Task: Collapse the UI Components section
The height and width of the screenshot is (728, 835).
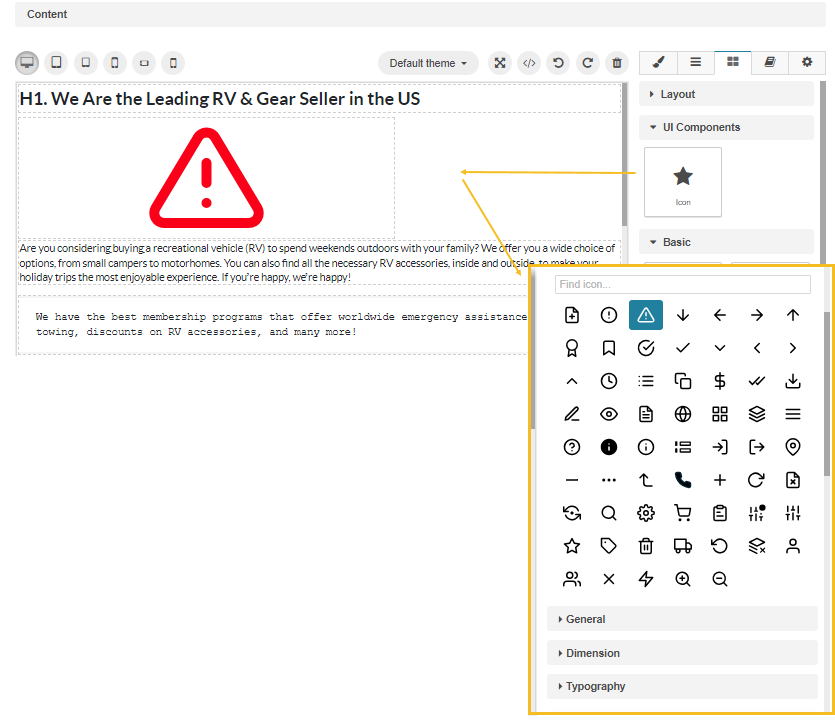Action: click(x=726, y=127)
